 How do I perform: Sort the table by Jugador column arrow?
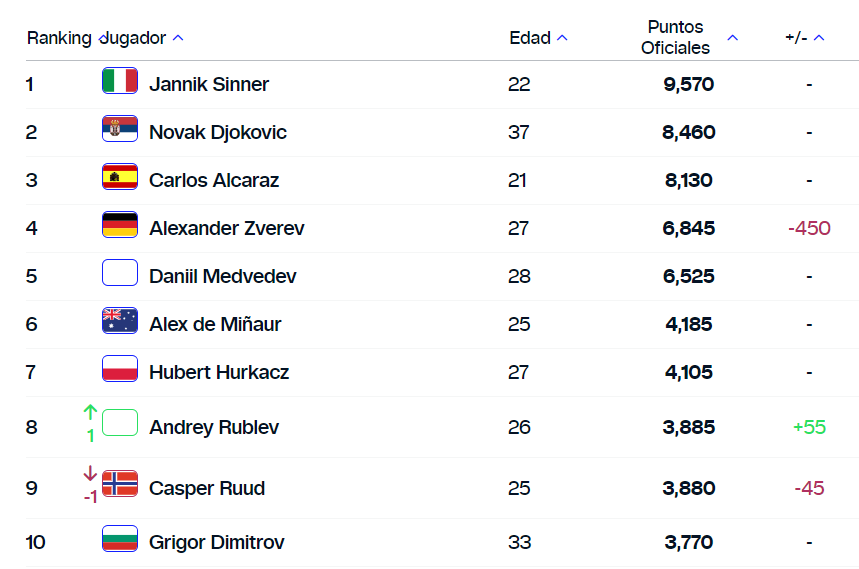tap(178, 38)
